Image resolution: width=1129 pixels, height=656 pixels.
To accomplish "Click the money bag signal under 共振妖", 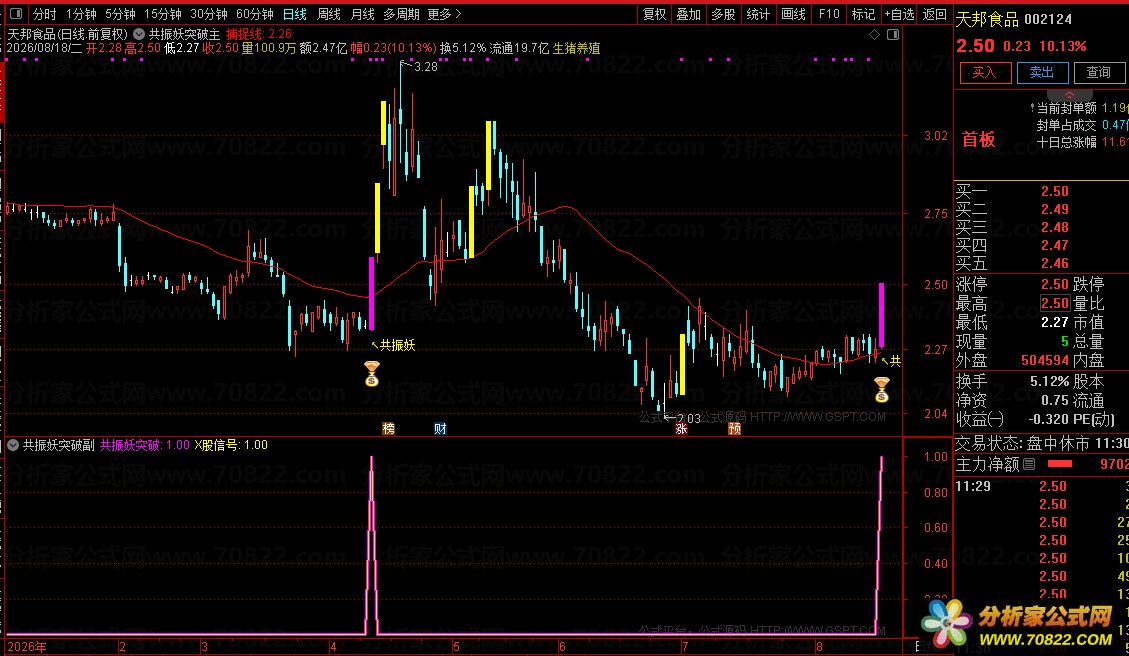I will click(x=372, y=374).
